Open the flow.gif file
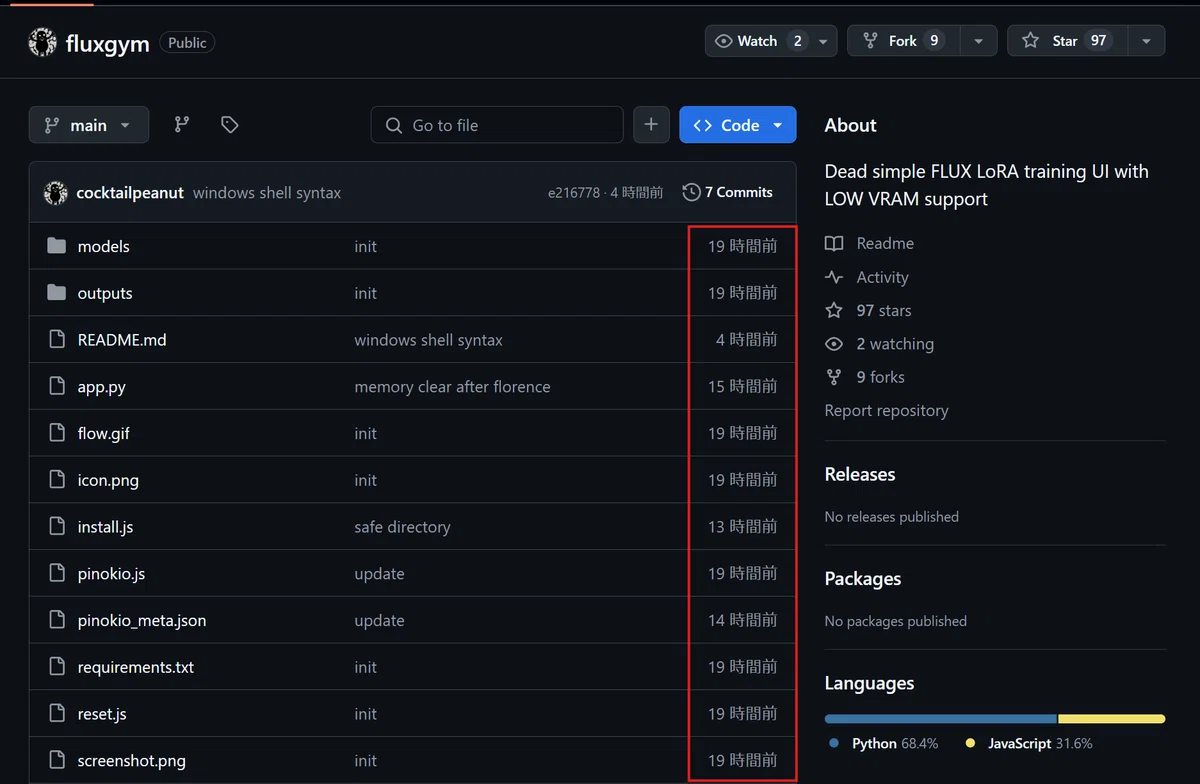This screenshot has height=784, width=1200. click(x=104, y=433)
